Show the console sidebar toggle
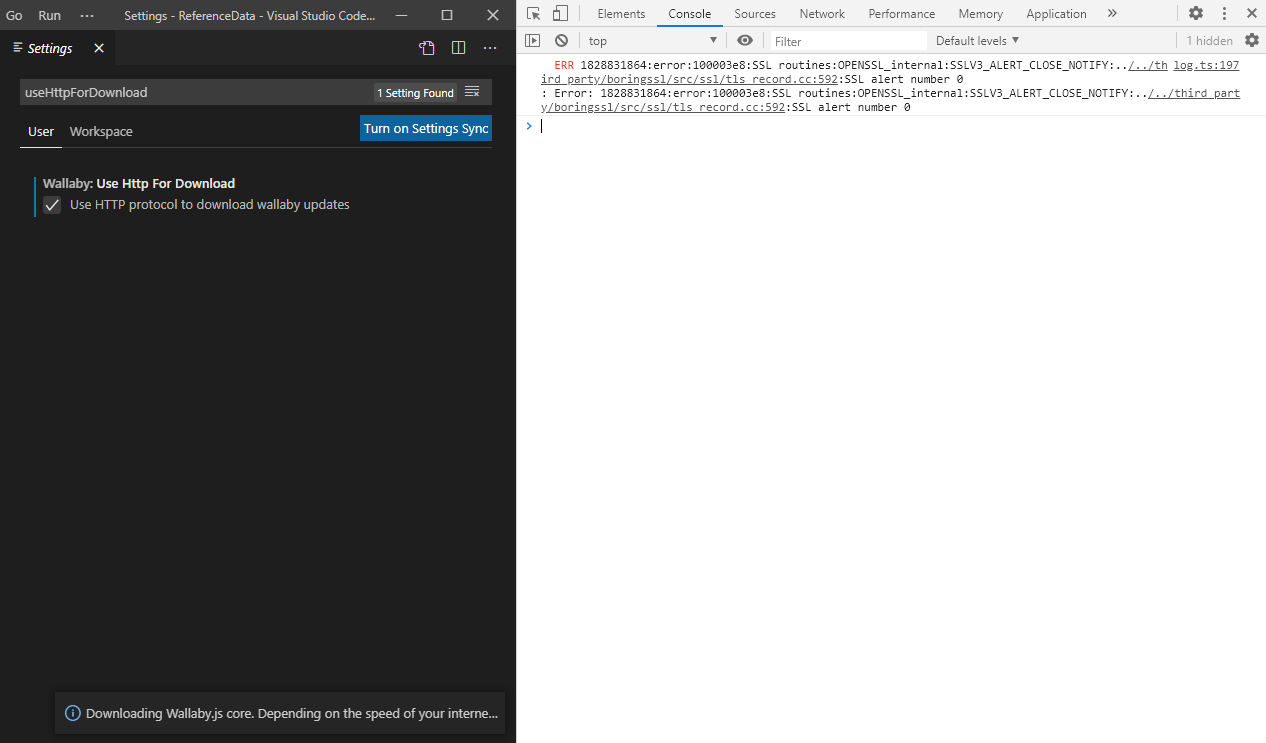The height and width of the screenshot is (743, 1266). tap(533, 40)
